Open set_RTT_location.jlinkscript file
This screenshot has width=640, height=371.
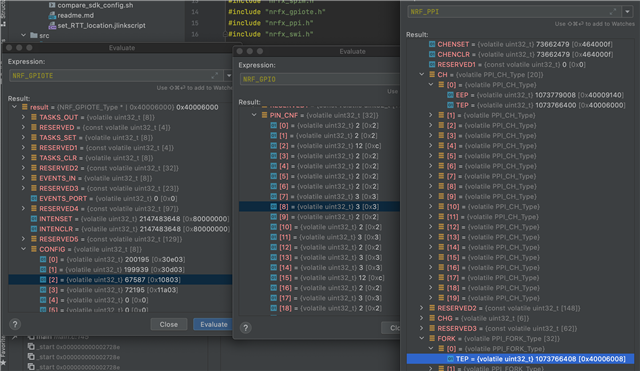[101, 25]
